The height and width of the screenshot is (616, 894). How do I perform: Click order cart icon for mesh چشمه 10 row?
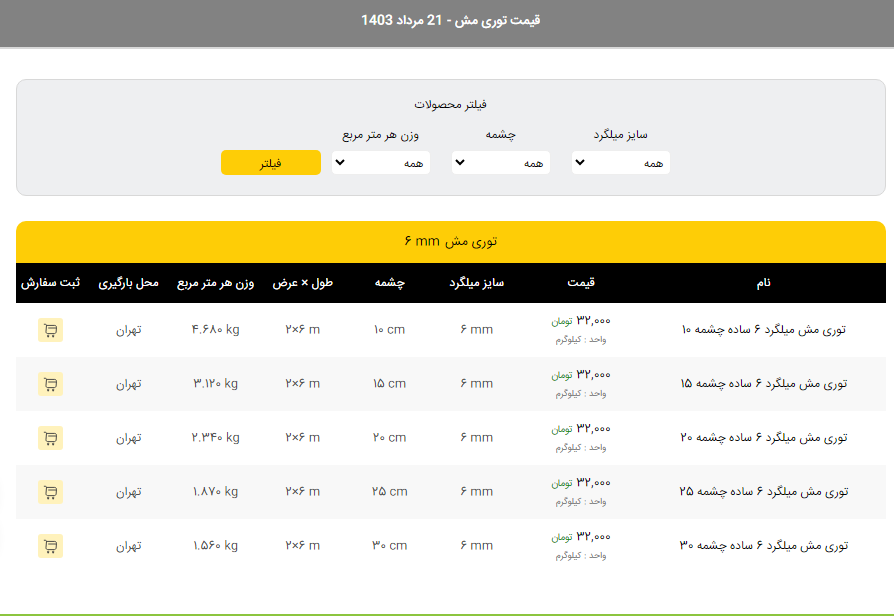50,330
